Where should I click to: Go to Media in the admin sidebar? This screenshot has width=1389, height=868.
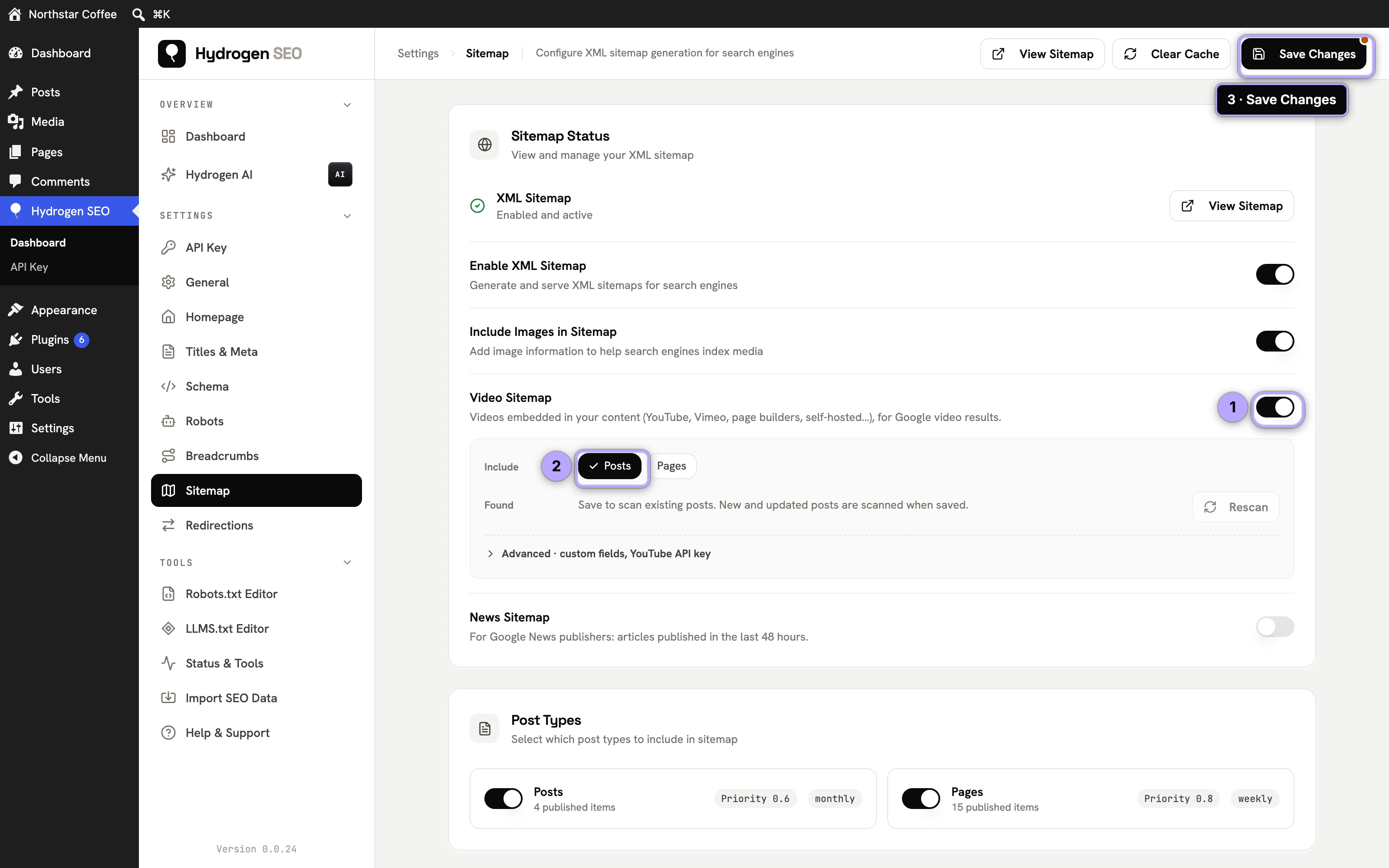click(69, 122)
